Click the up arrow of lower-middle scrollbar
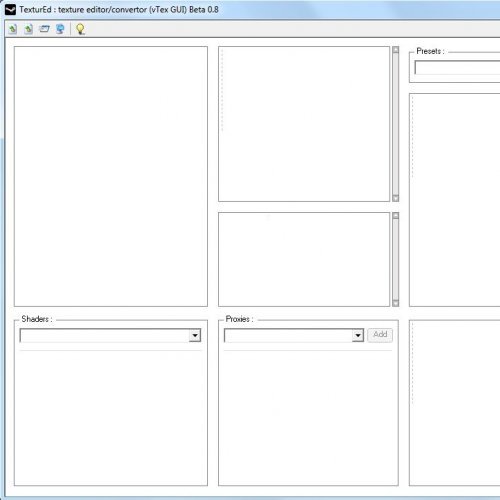This screenshot has height=500, width=500. 396,216
